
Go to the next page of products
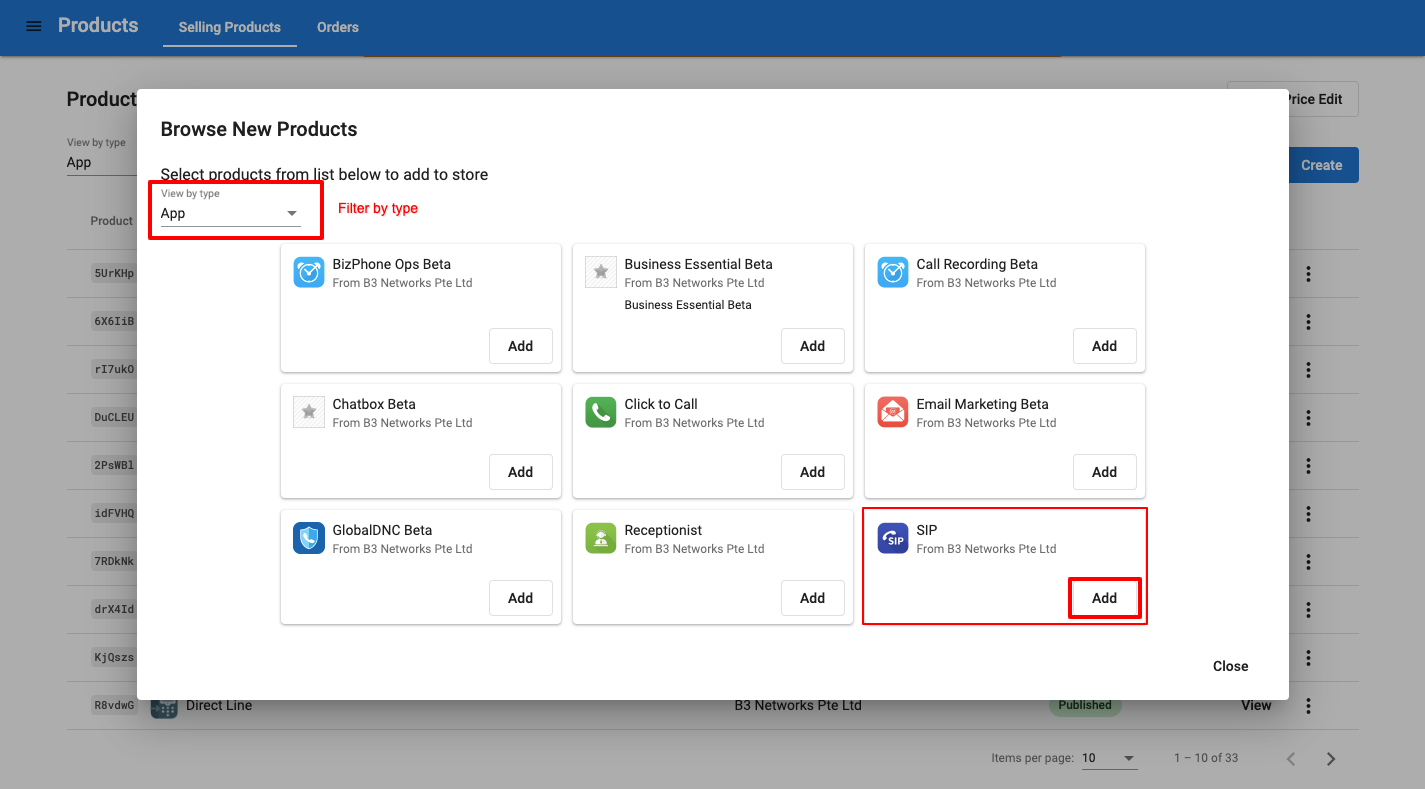point(1331,759)
